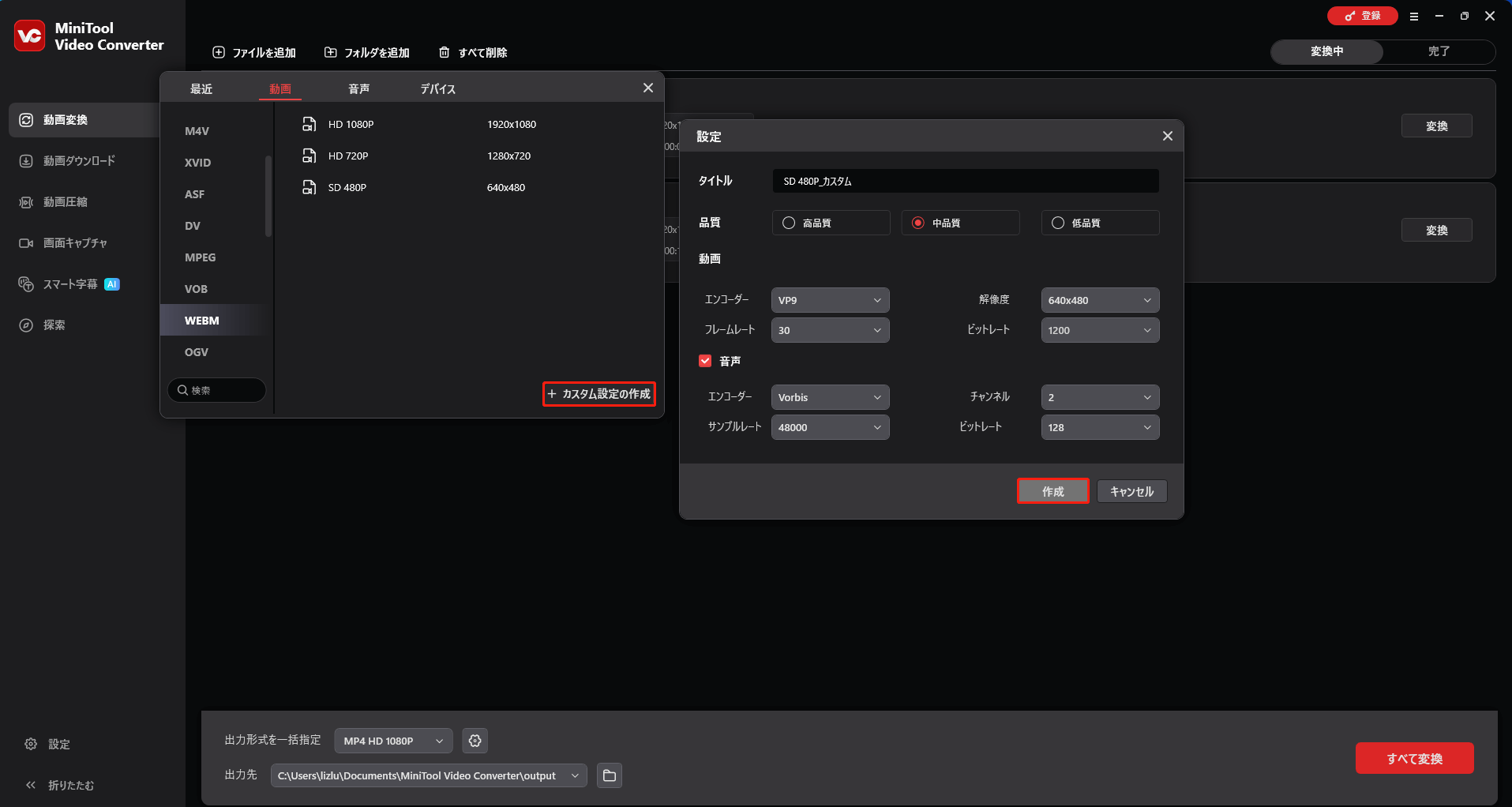Viewport: 1512px width, 807px height.
Task: Open the MP4 HD 1080P format dropdown
Action: tap(392, 741)
